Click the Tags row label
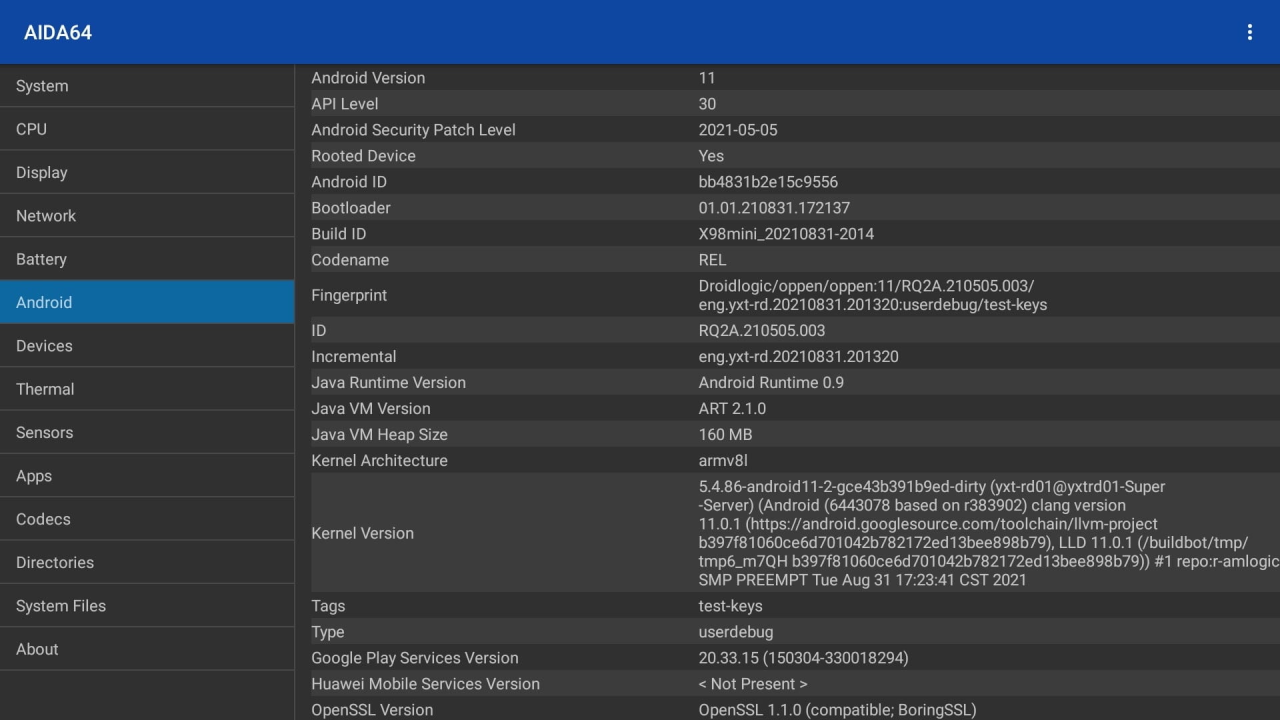 coord(328,606)
